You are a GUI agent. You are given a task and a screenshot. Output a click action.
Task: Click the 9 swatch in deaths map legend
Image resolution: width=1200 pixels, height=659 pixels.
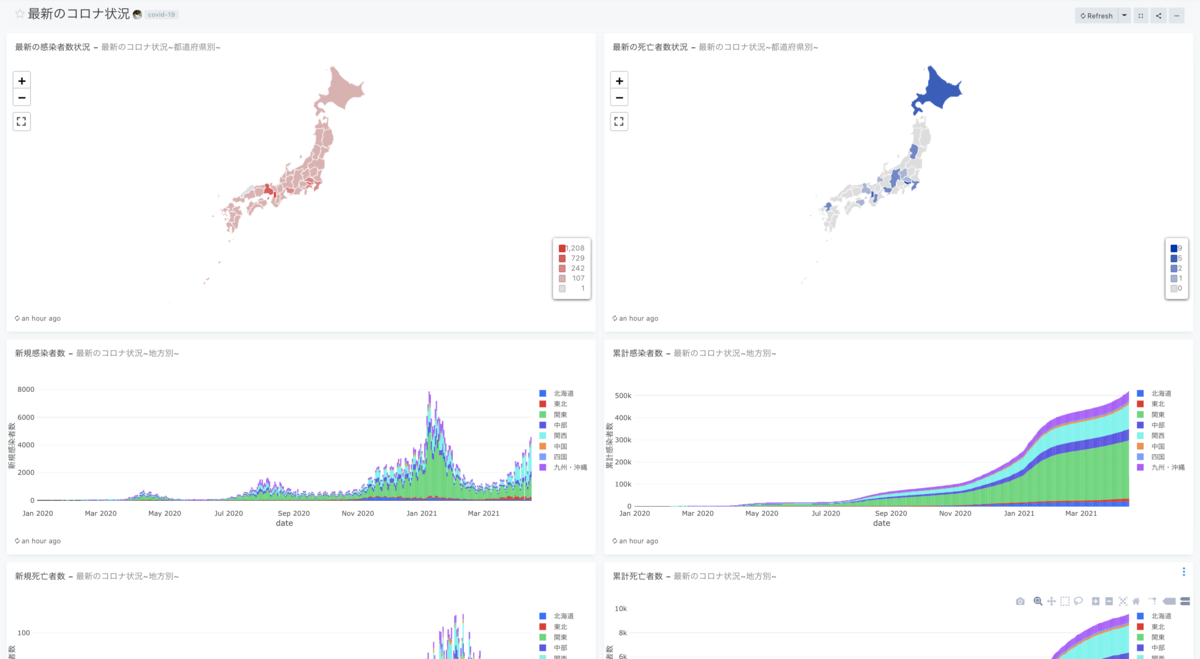pos(1174,248)
